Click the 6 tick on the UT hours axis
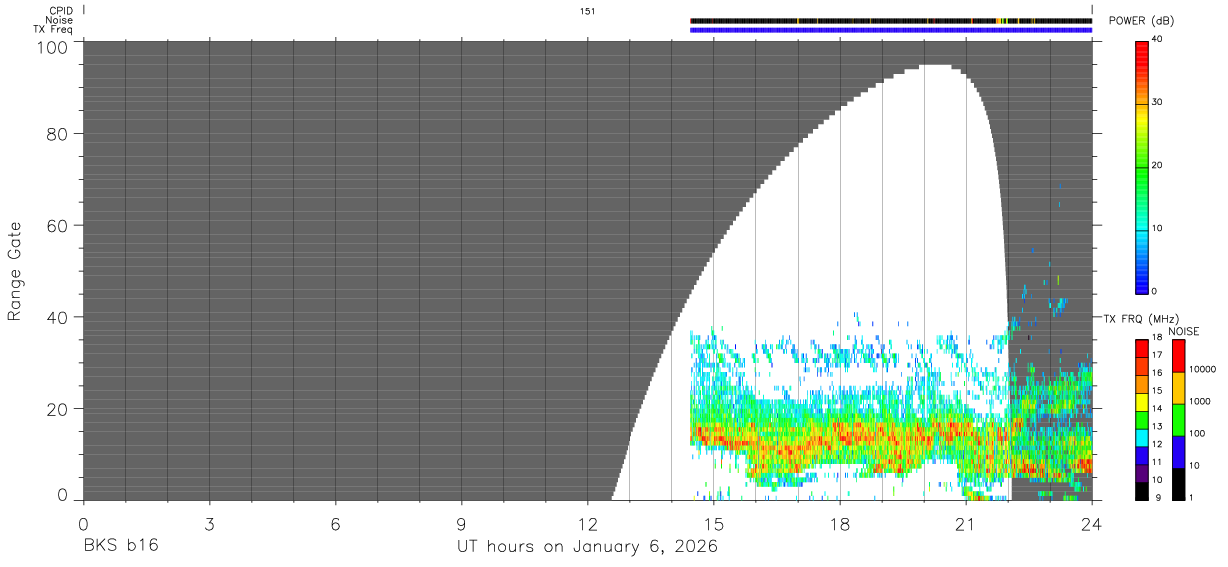 335,524
